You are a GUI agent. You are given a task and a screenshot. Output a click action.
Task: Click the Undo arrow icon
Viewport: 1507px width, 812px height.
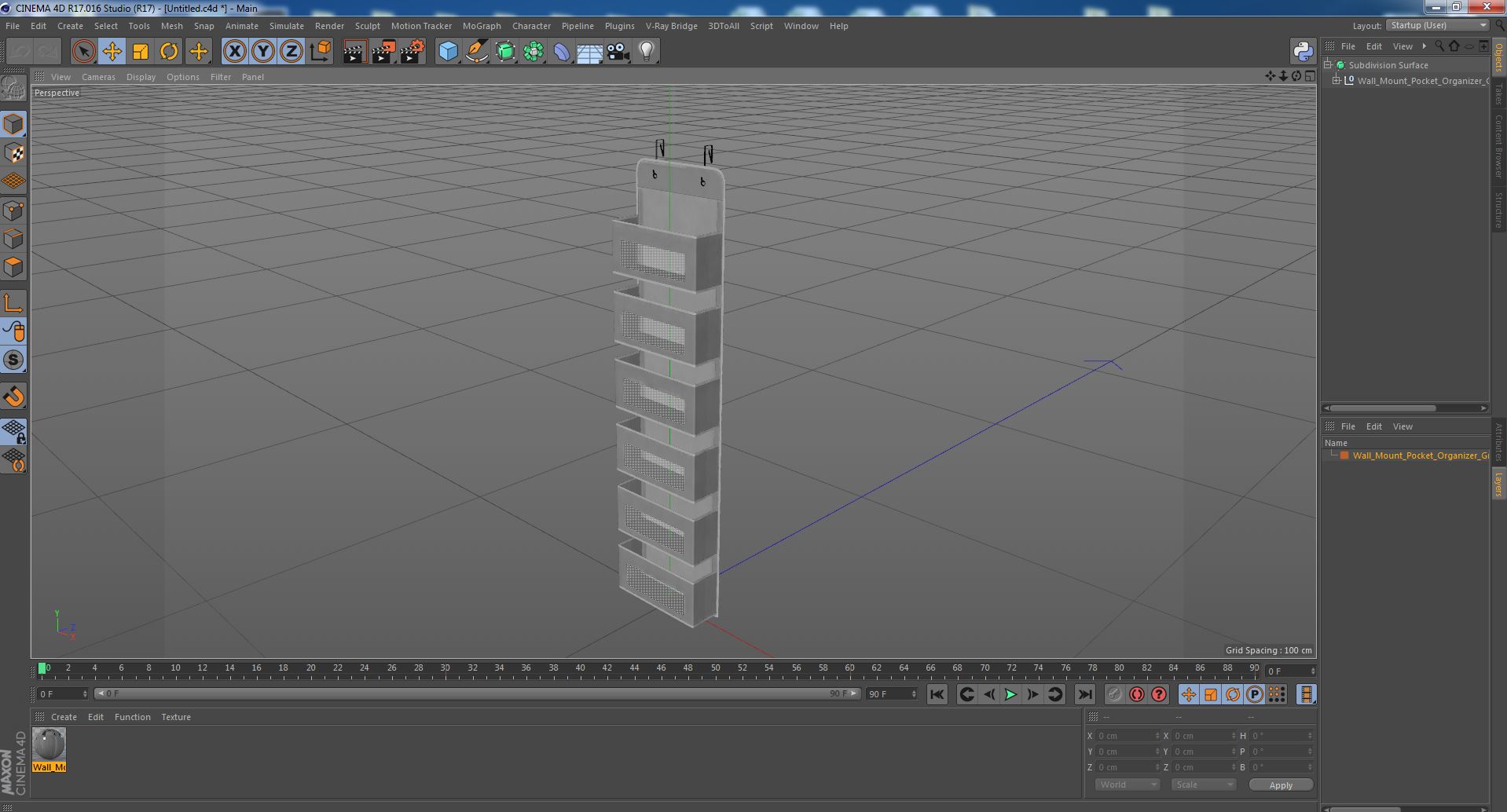click(20, 52)
